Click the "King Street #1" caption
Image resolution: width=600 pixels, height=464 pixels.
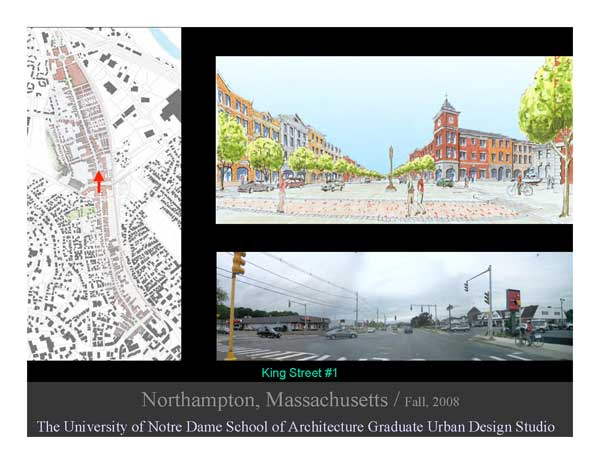[299, 373]
